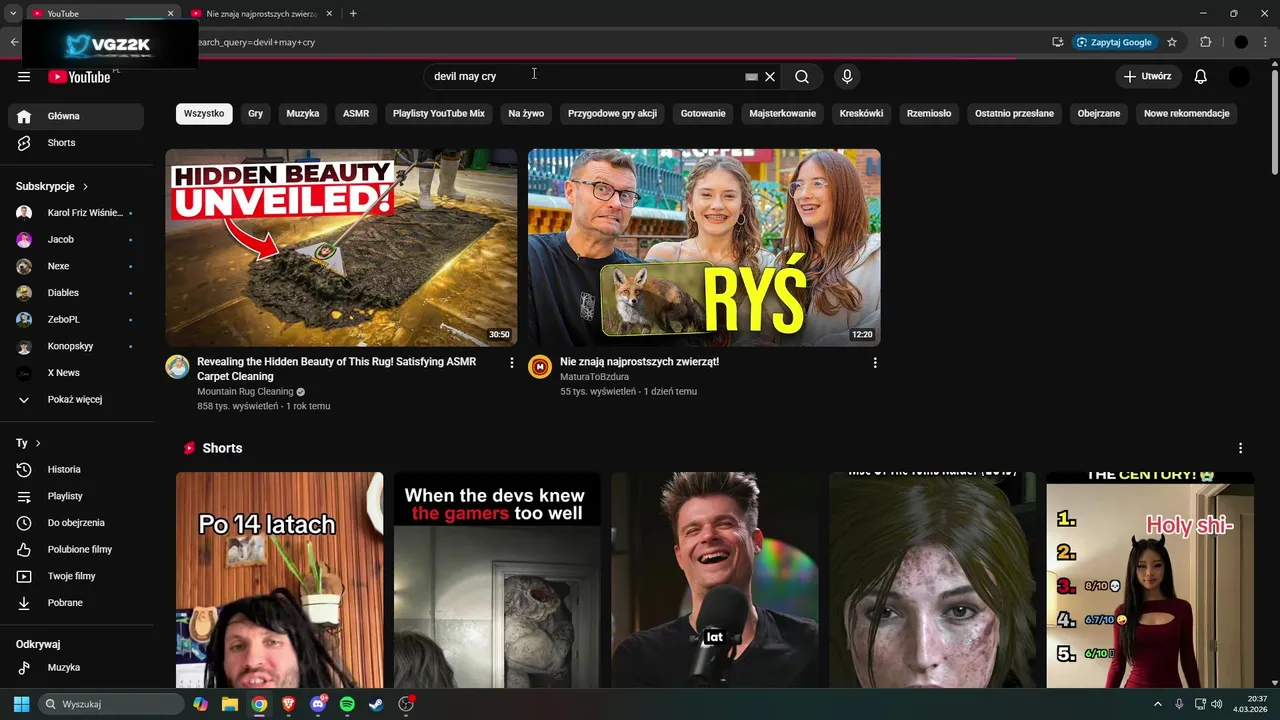1280x720 pixels.
Task: Select the Gotowanie filter chip
Action: pyautogui.click(x=703, y=113)
